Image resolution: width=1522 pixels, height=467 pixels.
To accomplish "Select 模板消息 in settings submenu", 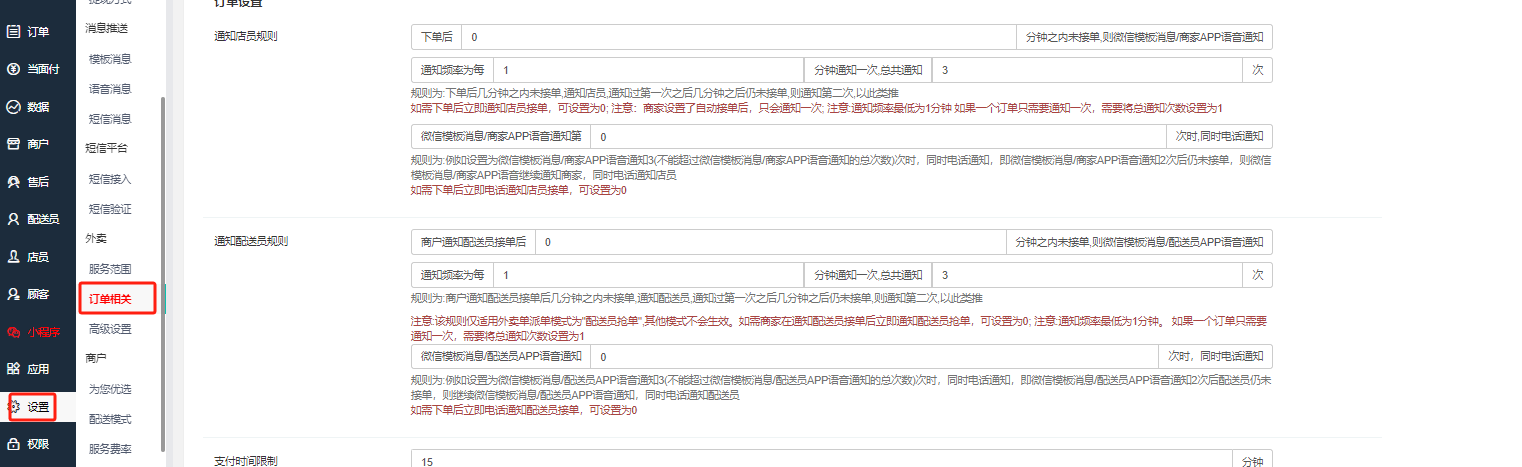I will 110,59.
